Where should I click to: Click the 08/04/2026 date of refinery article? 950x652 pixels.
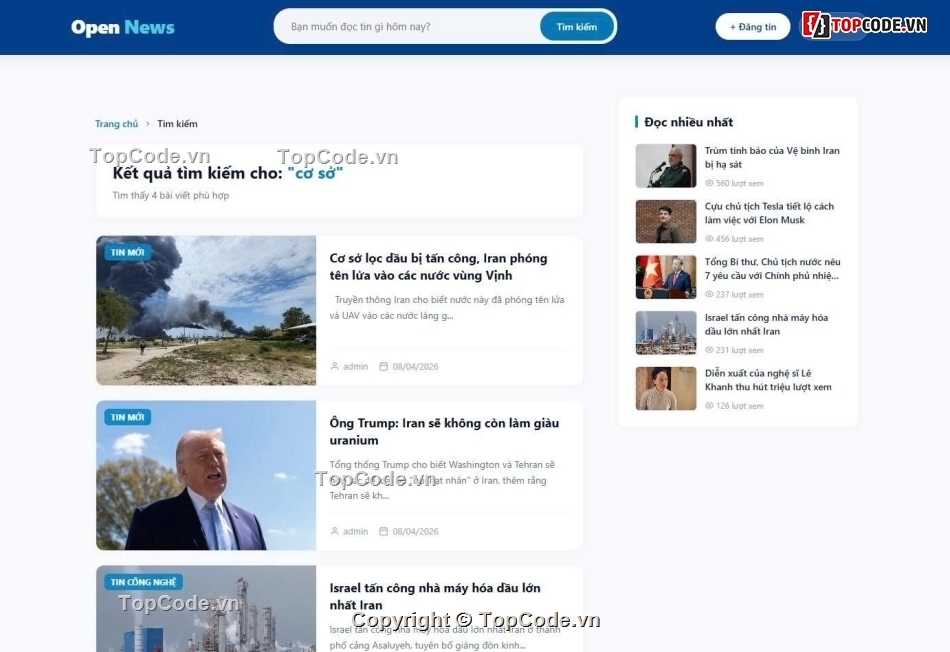point(416,366)
